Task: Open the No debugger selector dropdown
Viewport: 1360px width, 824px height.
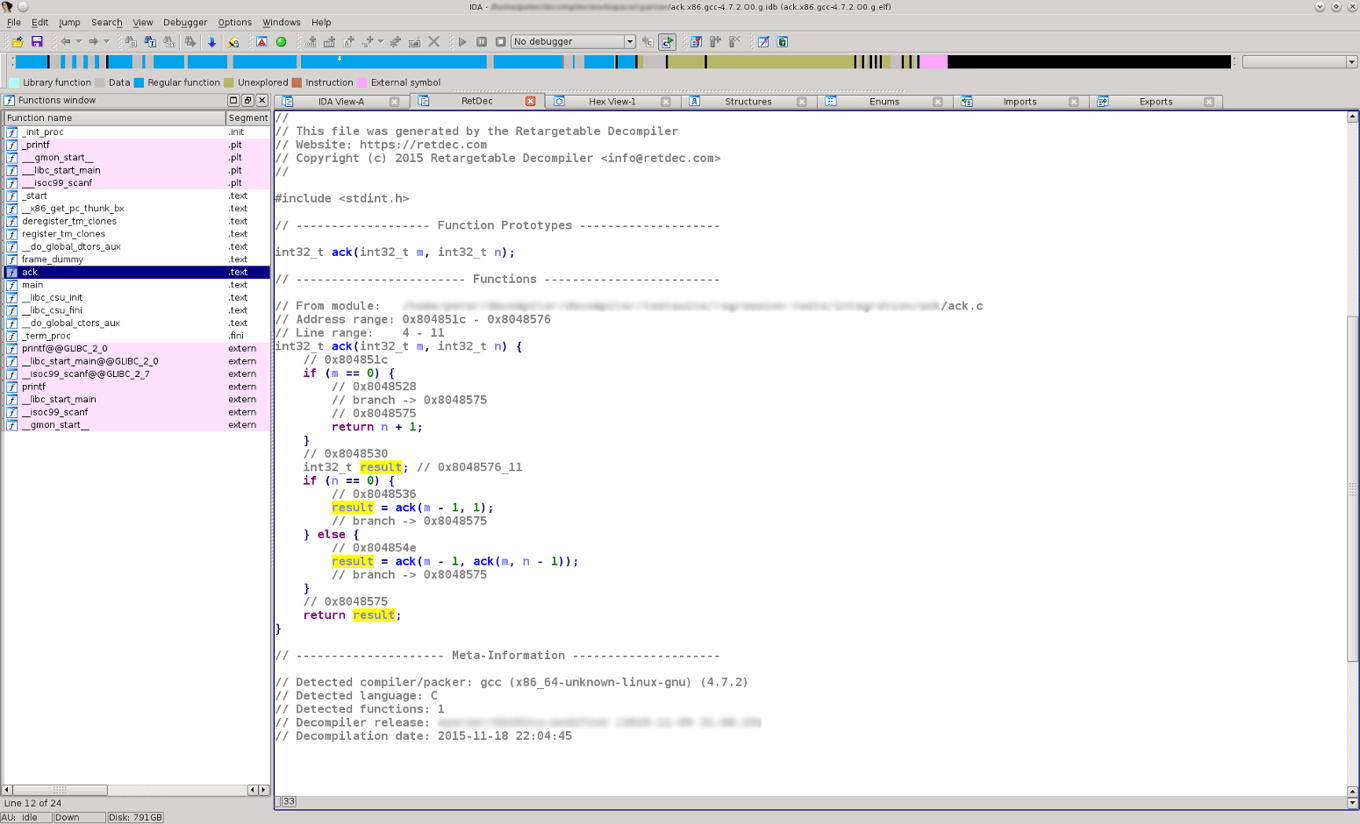Action: coord(570,41)
